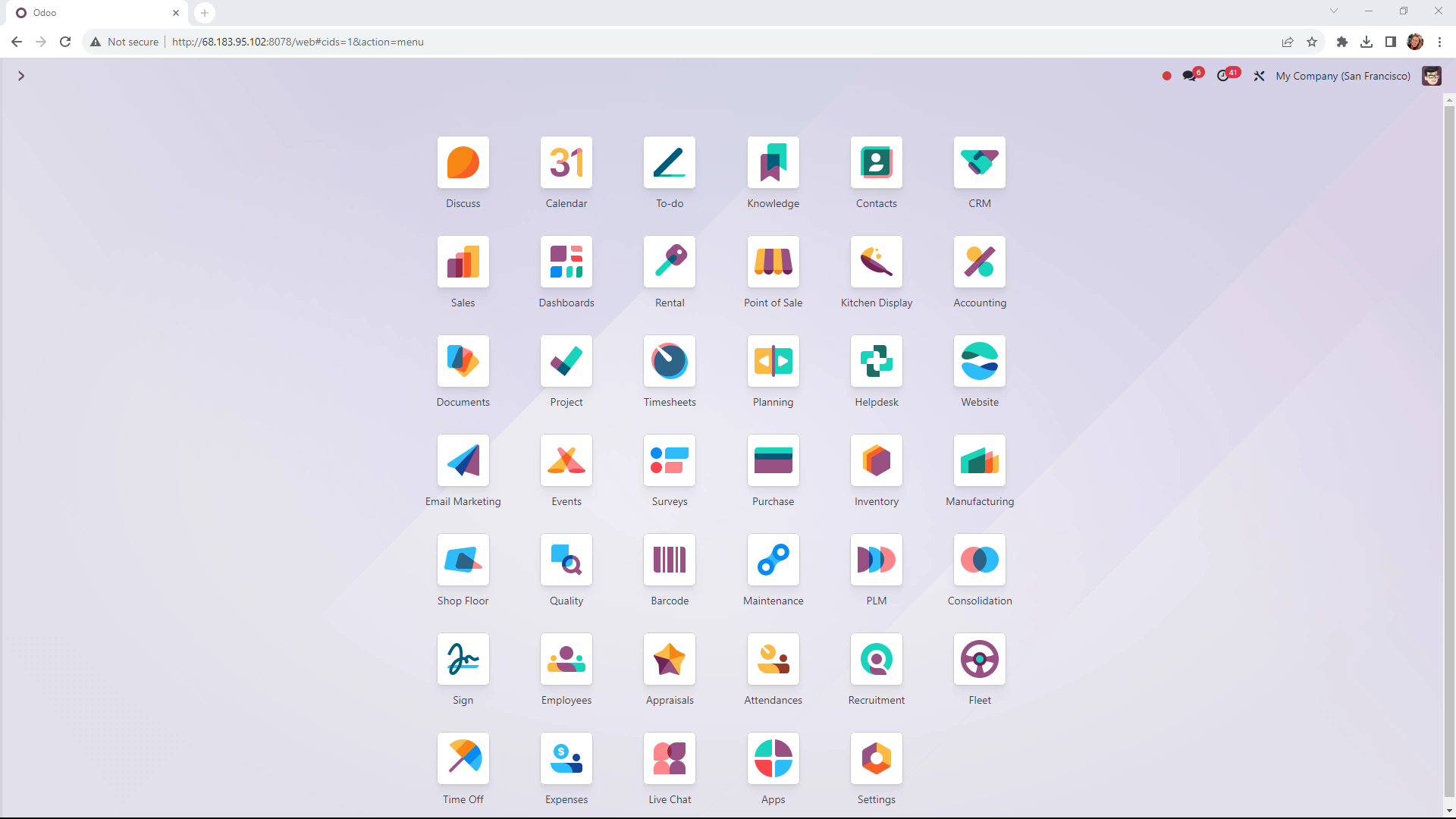The width and height of the screenshot is (1456, 819).
Task: Open the Settings app icon
Action: 876,758
